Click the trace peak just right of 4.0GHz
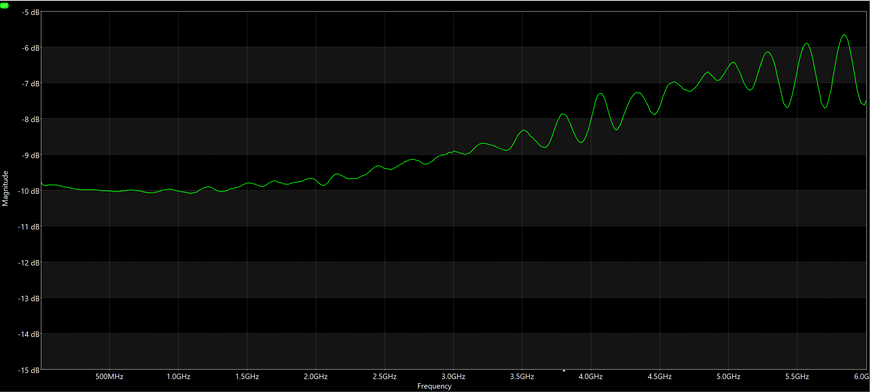 (600, 94)
